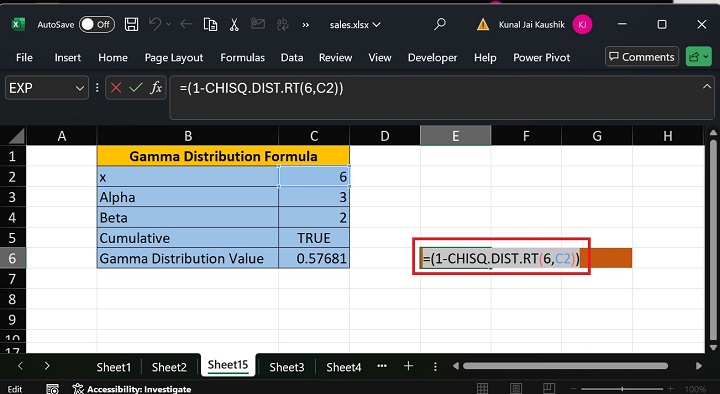Open the Page Layout tab
720x394 pixels.
[x=174, y=57]
